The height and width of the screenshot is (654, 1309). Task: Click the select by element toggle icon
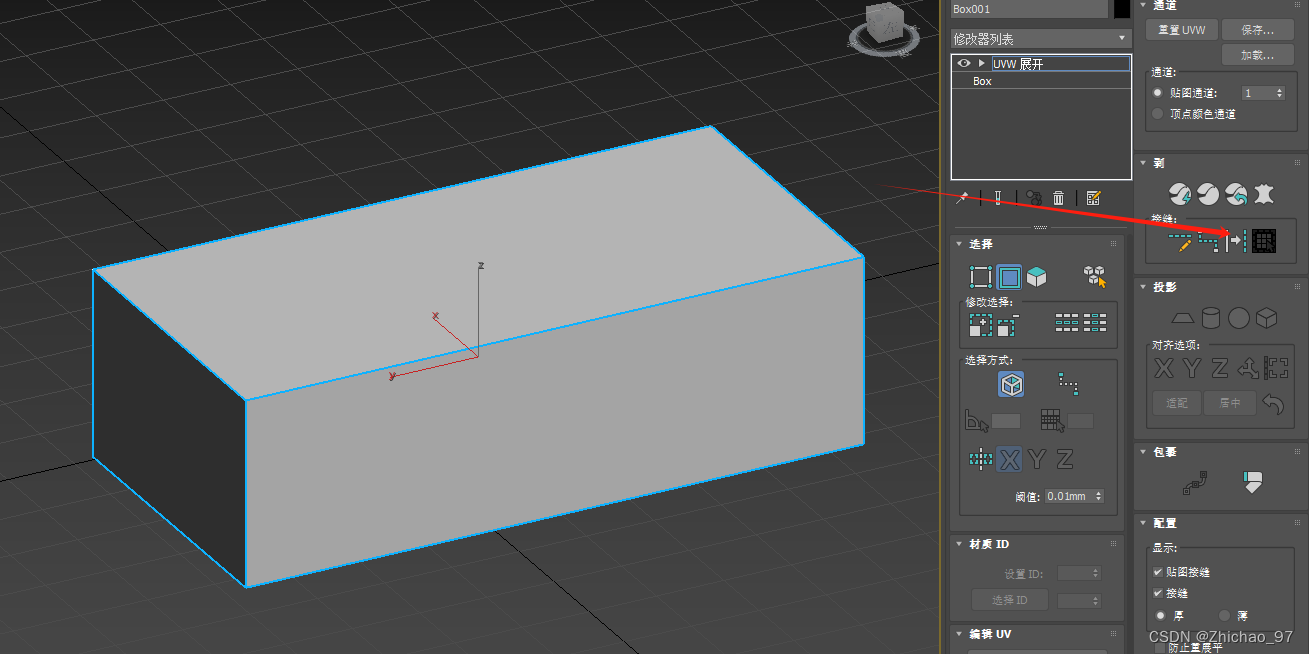(x=1095, y=277)
